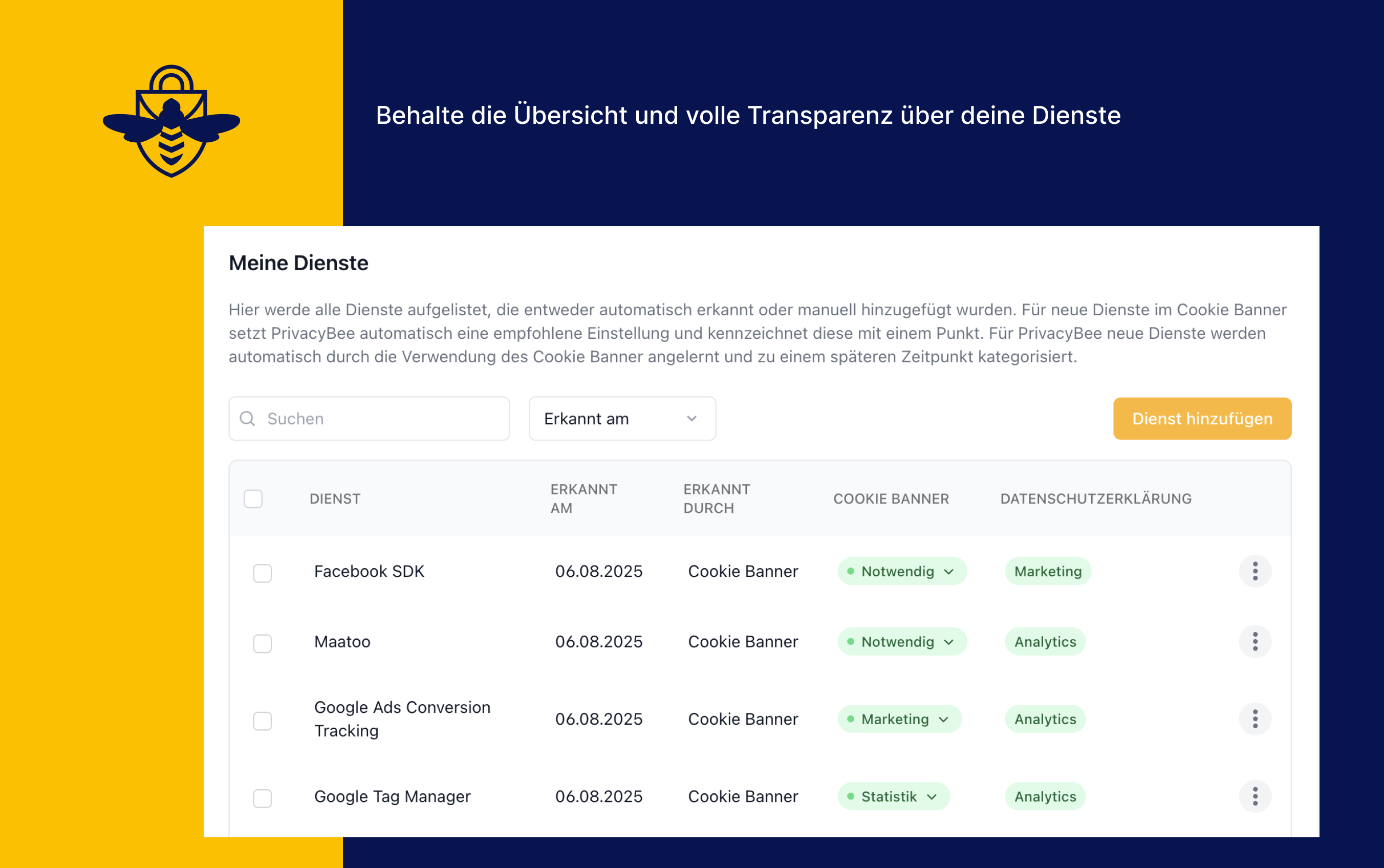Click the 'Maatoo' service name
Viewport: 1384px width, 868px height.
pyautogui.click(x=342, y=641)
